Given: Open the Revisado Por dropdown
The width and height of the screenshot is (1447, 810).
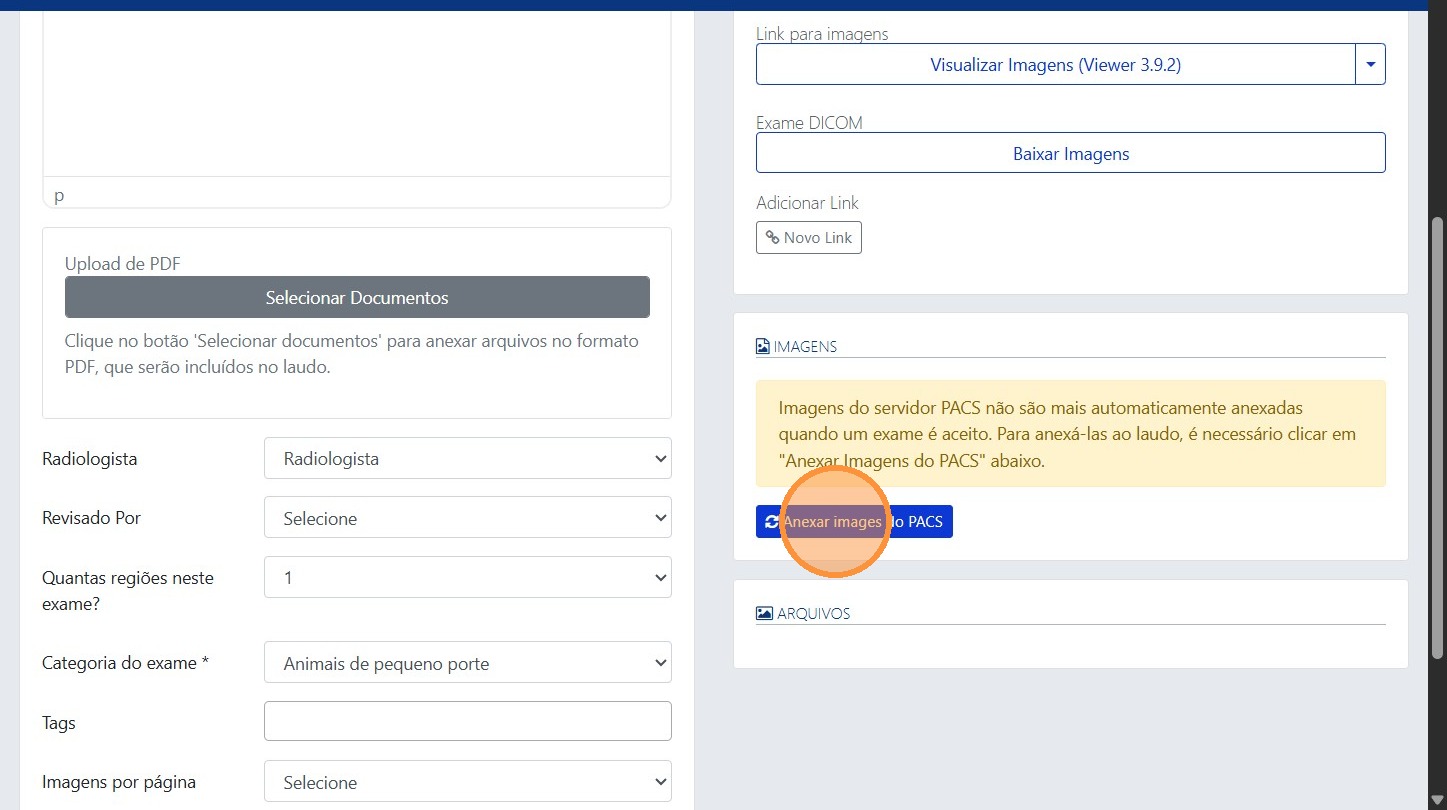Looking at the screenshot, I should click(x=467, y=517).
